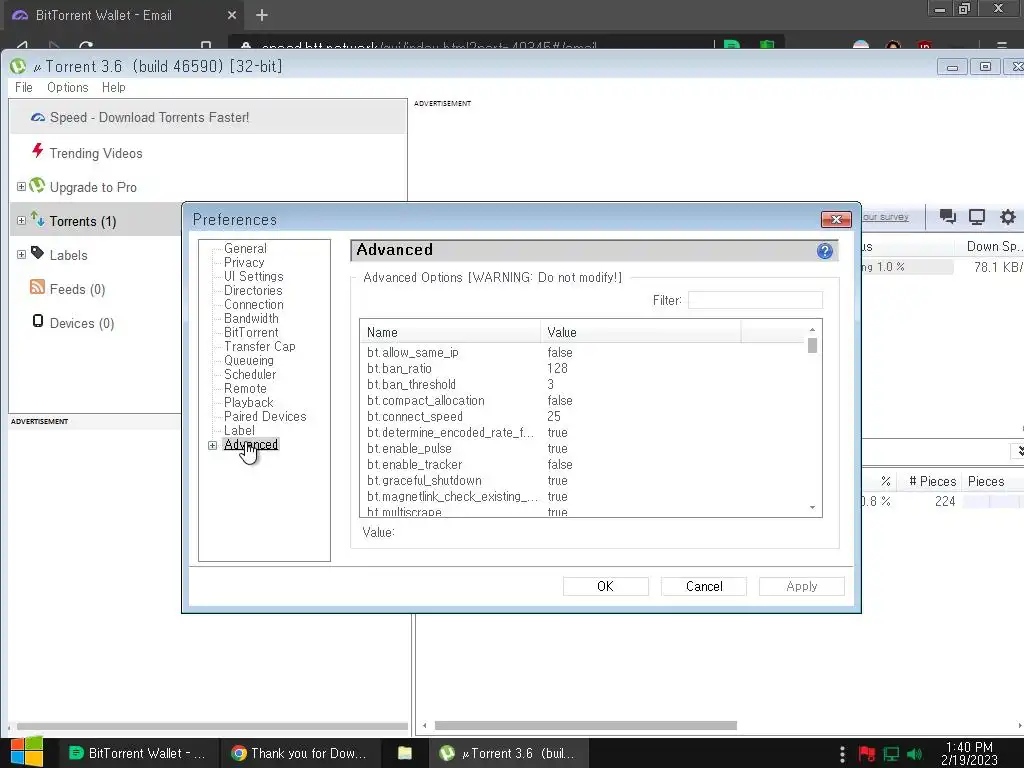
Task: Click the Upgrade to Pro uTorrent icon
Action: [x=37, y=186]
